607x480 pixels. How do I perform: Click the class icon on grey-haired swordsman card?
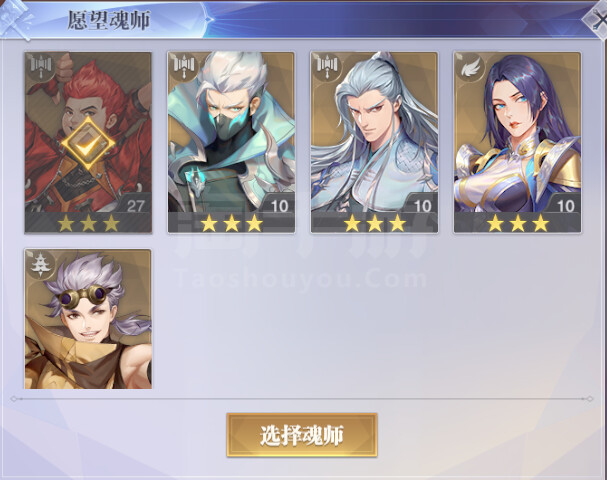click(x=328, y=65)
